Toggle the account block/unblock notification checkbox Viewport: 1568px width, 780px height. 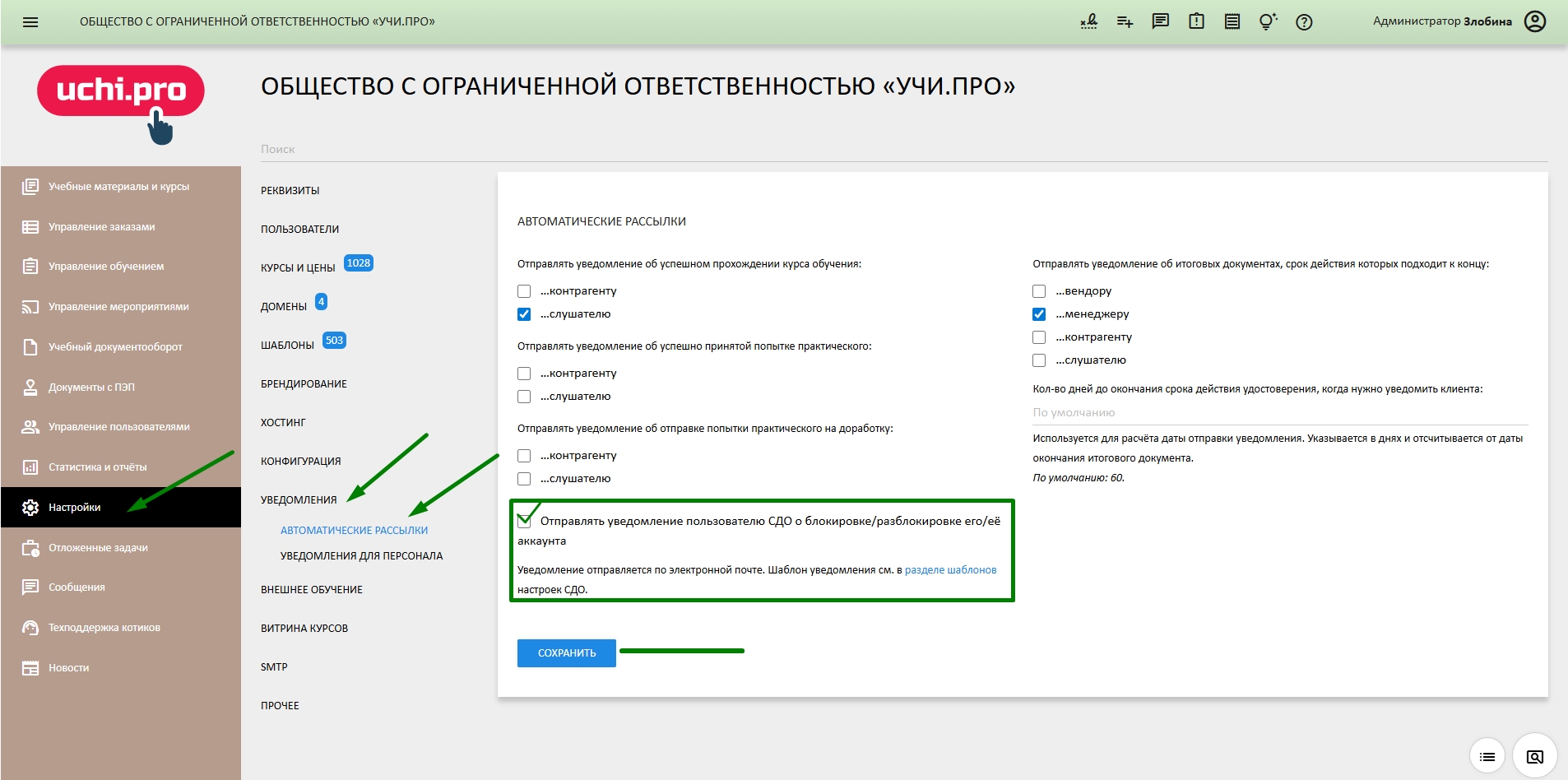[524, 521]
